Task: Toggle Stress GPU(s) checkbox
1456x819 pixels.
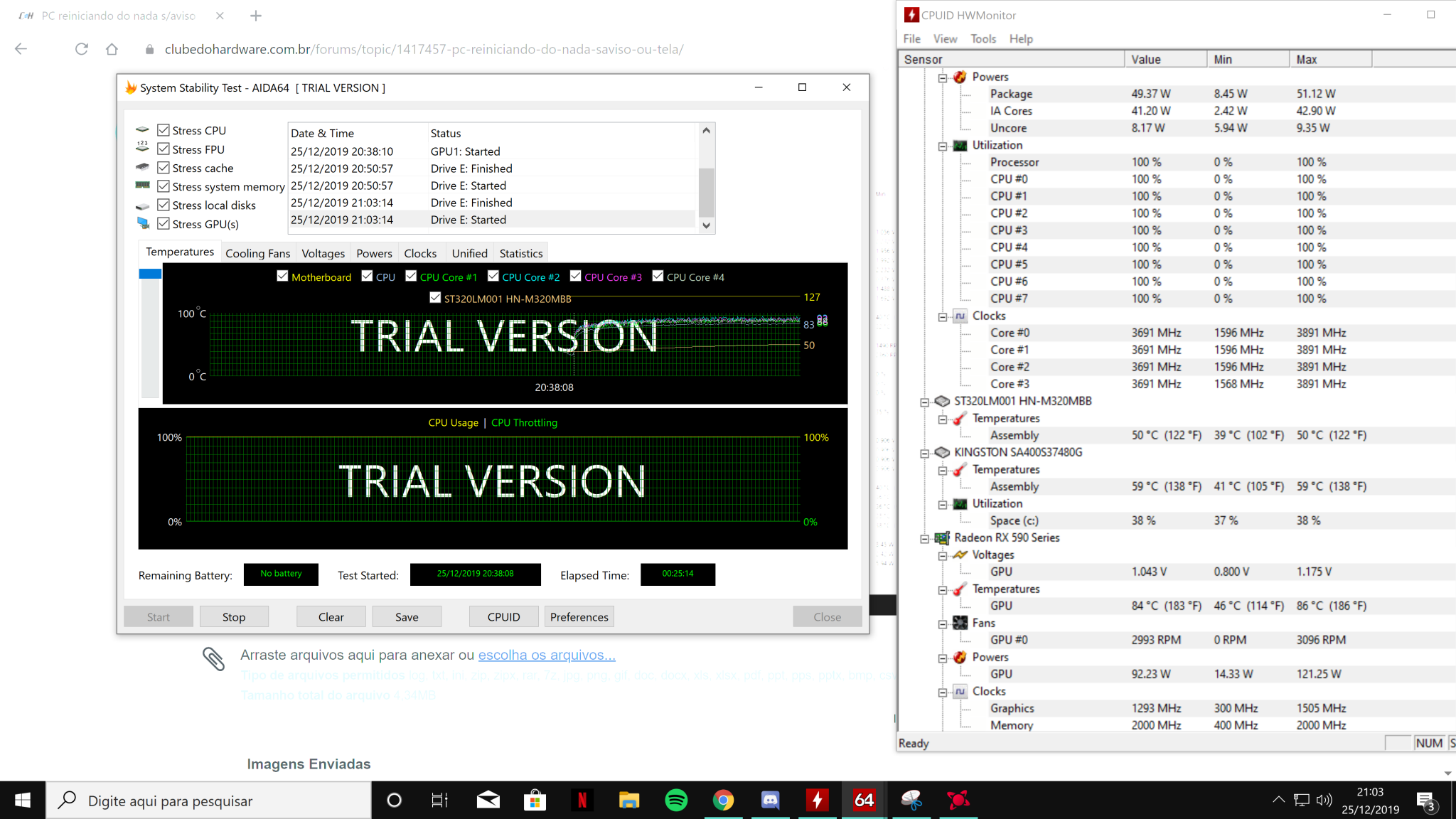Action: pyautogui.click(x=164, y=223)
